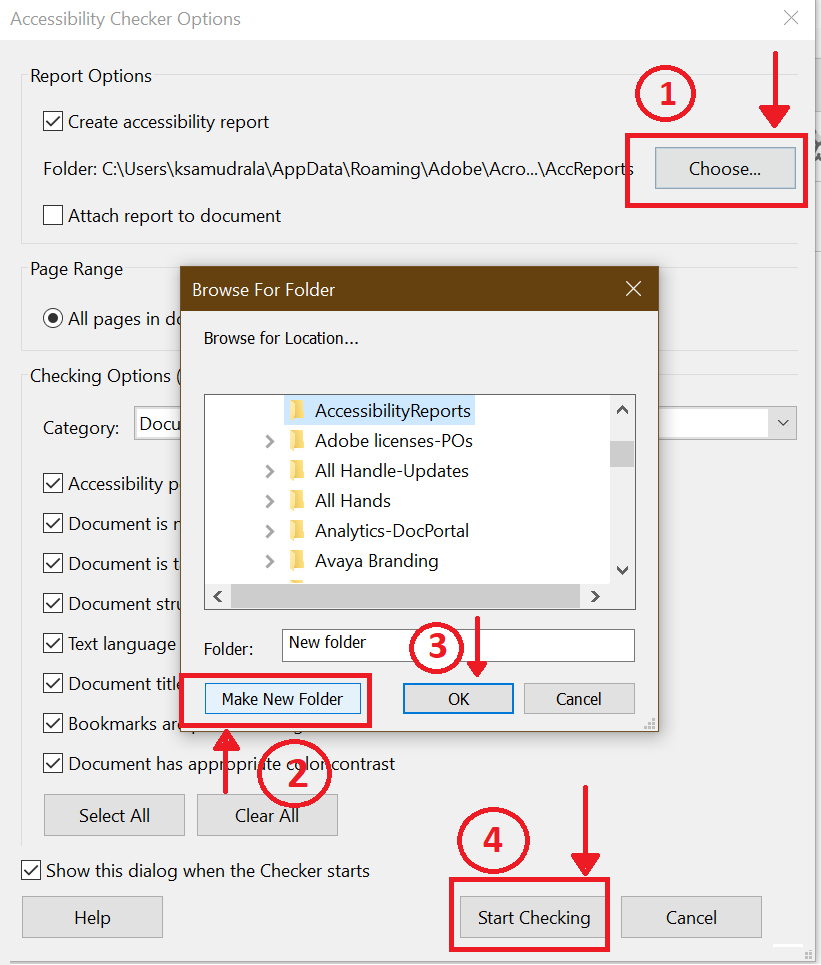Click into the Folder name input field
The image size is (821, 965).
458,645
